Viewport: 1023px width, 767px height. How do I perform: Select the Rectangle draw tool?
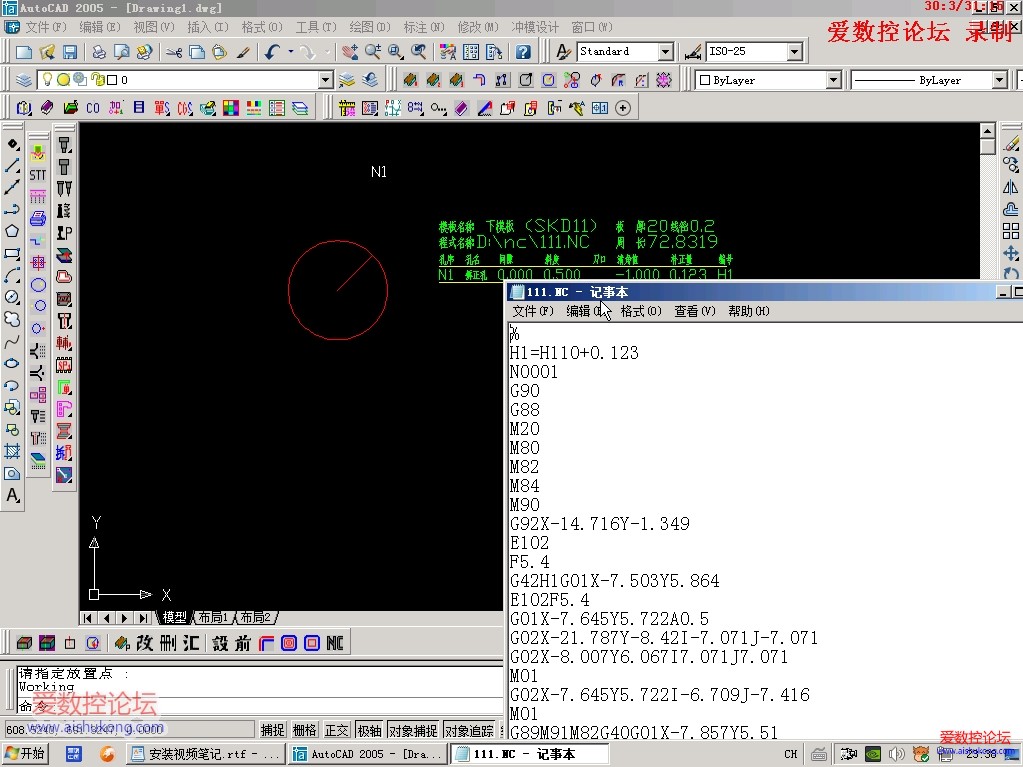coord(12,253)
